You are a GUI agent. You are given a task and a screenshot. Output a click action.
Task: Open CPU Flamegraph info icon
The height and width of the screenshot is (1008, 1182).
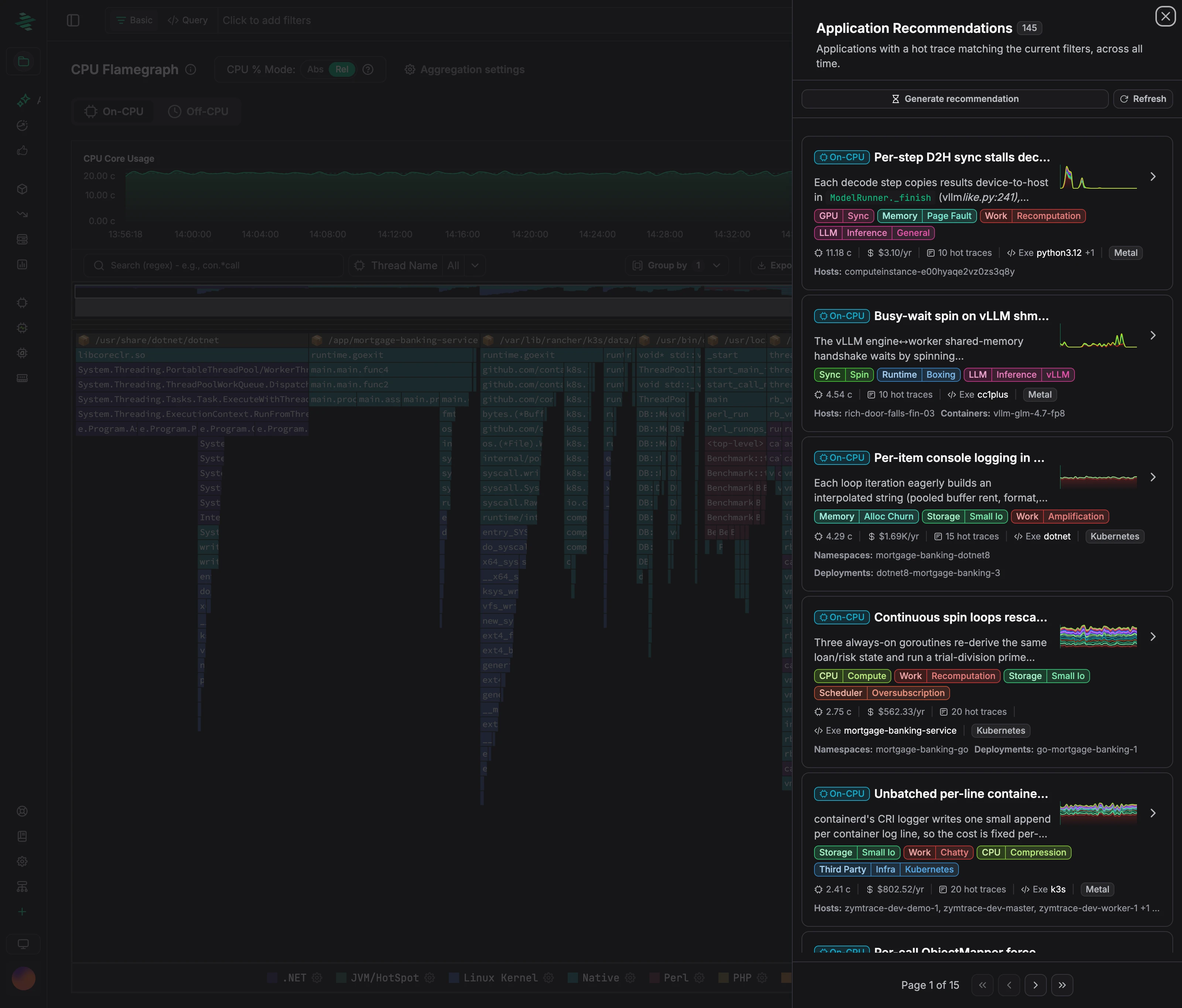click(191, 69)
